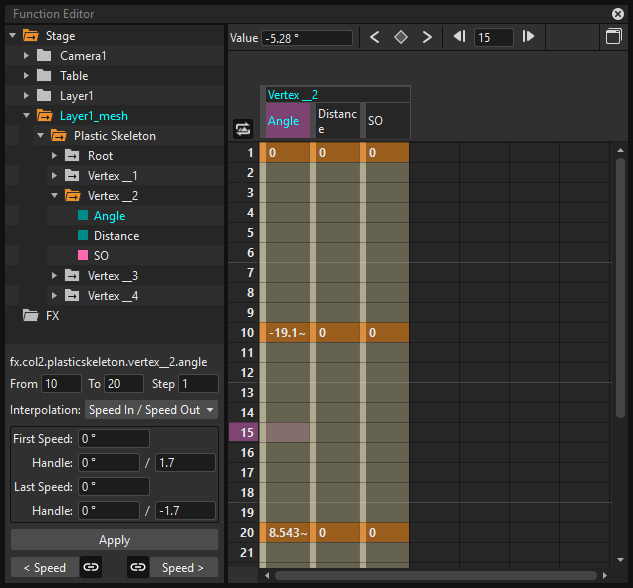This screenshot has width=633, height=588.
Task: Click the Table folder icon
Action: pyautogui.click(x=44, y=75)
